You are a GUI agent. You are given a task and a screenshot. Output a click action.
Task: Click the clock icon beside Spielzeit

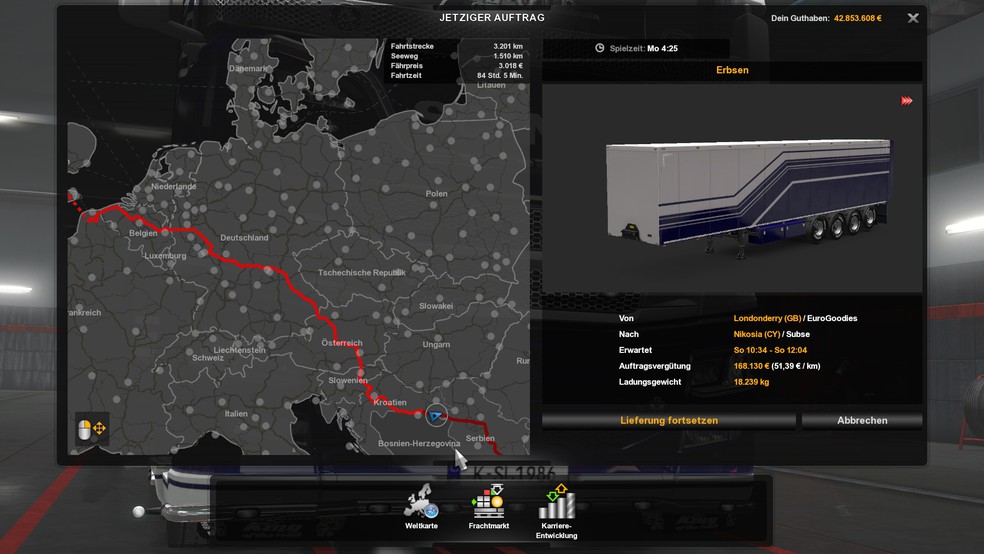click(x=599, y=48)
